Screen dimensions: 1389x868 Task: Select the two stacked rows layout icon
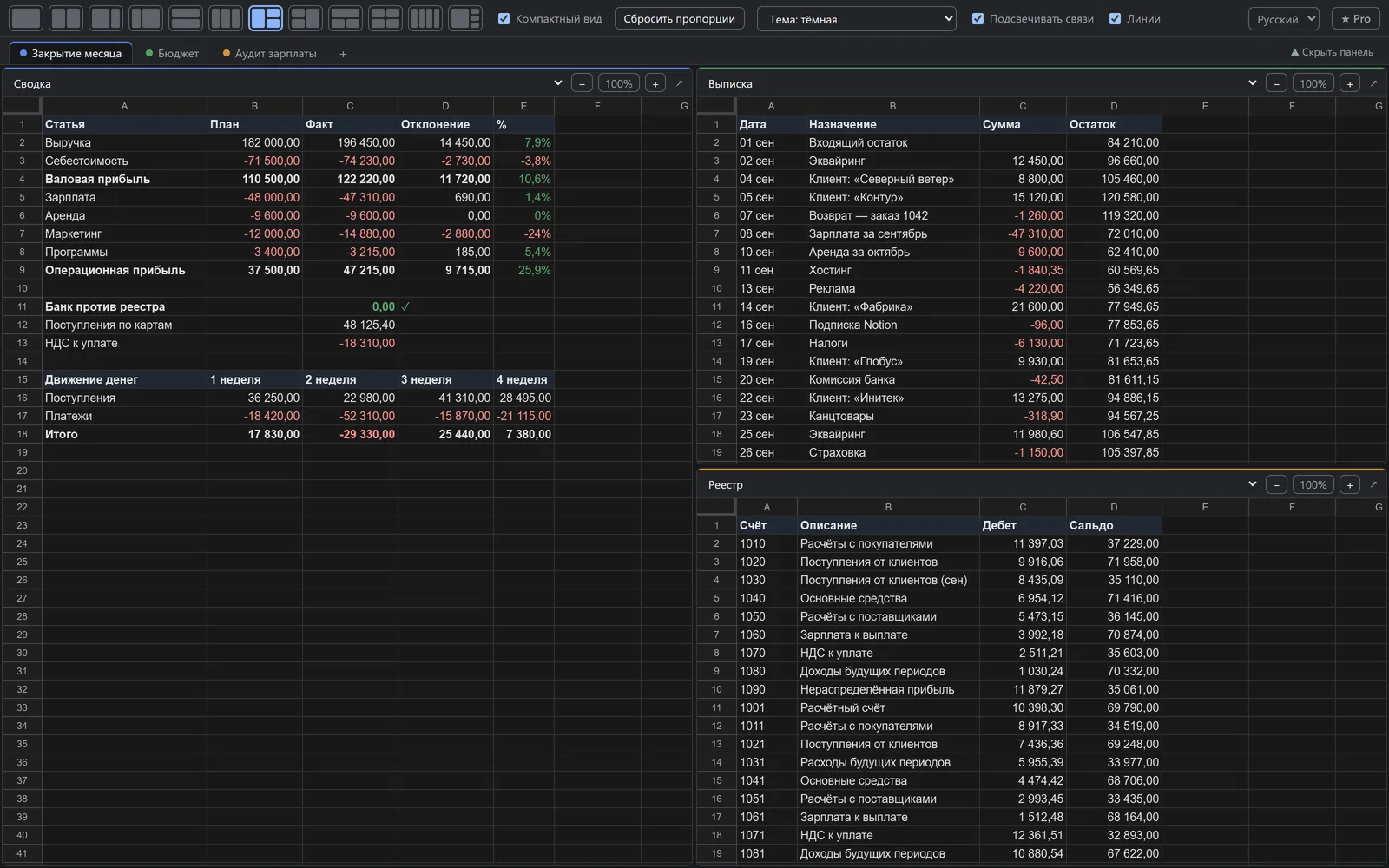186,18
